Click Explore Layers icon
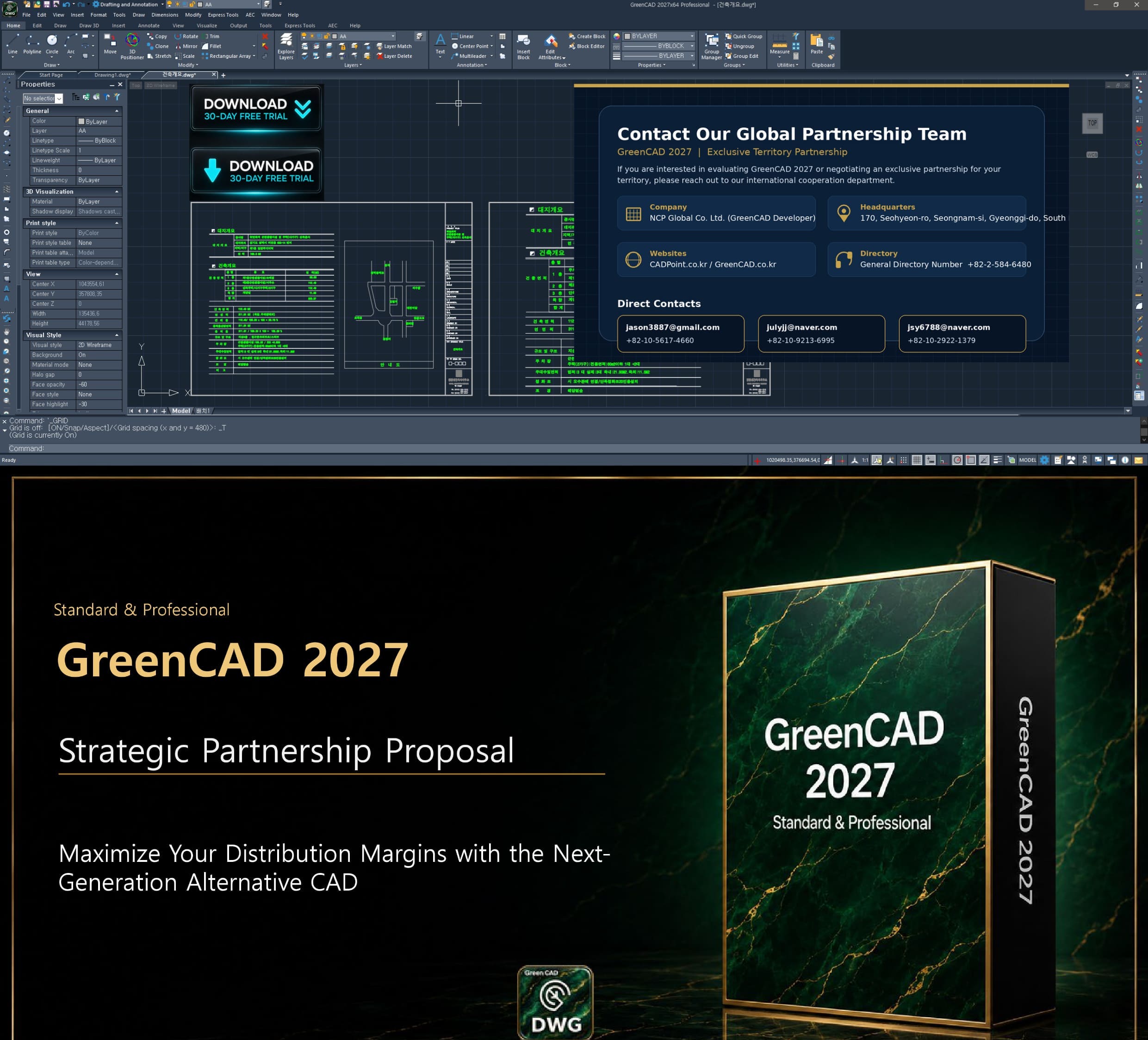 click(x=286, y=45)
